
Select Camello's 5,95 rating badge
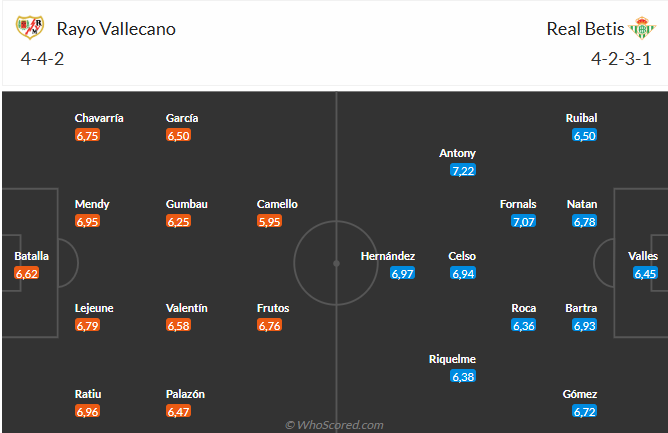pos(270,221)
